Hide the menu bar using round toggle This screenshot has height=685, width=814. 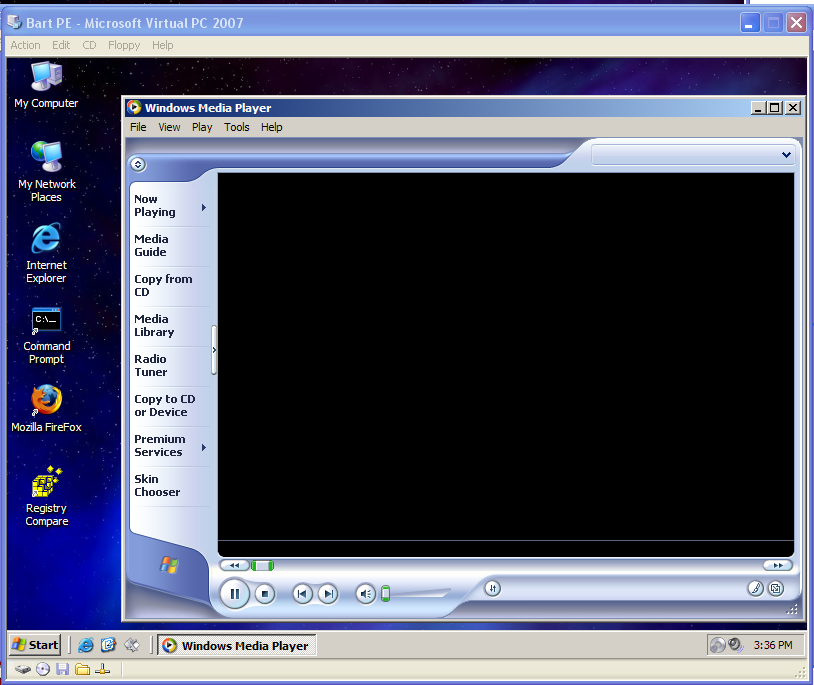138,165
